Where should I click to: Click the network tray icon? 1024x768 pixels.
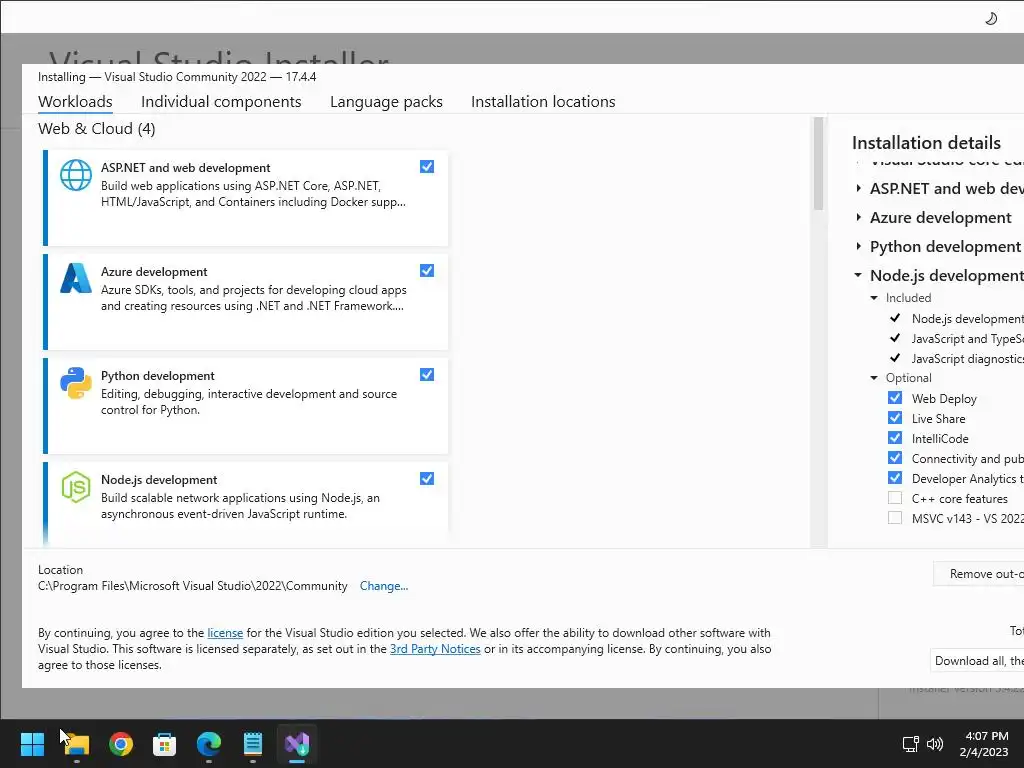[910, 743]
